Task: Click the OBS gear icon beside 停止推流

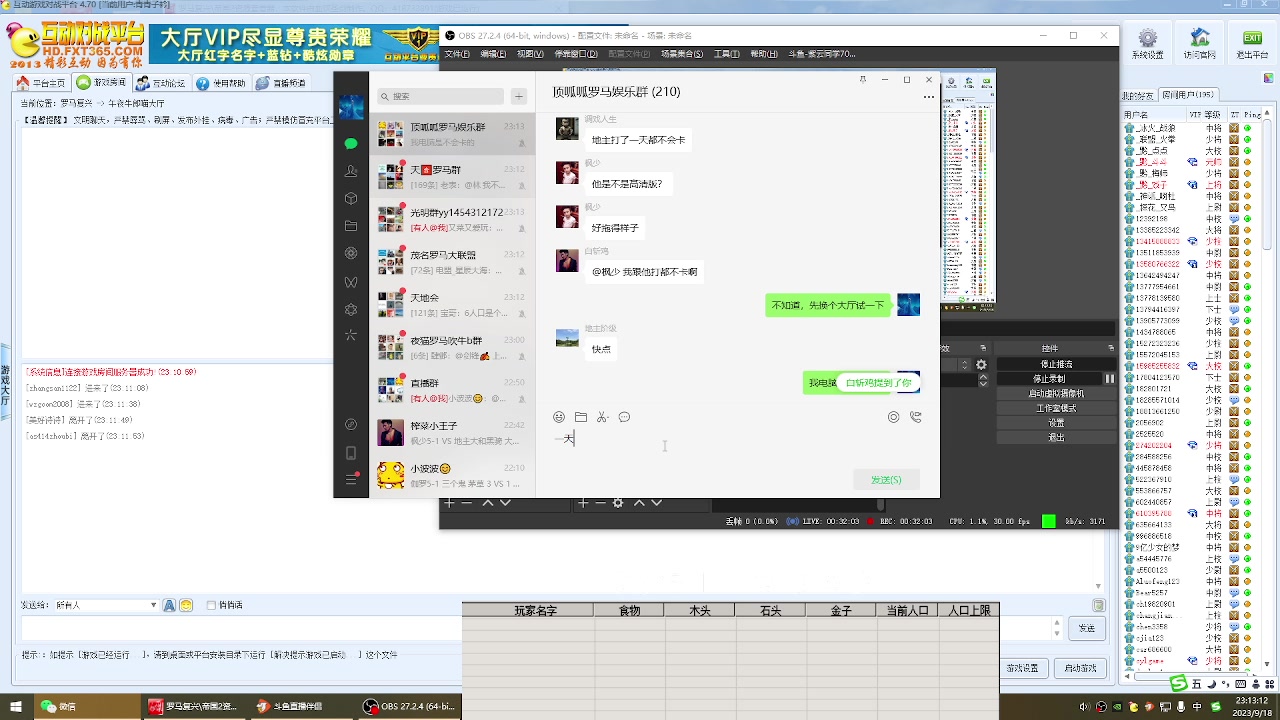Action: point(981,365)
